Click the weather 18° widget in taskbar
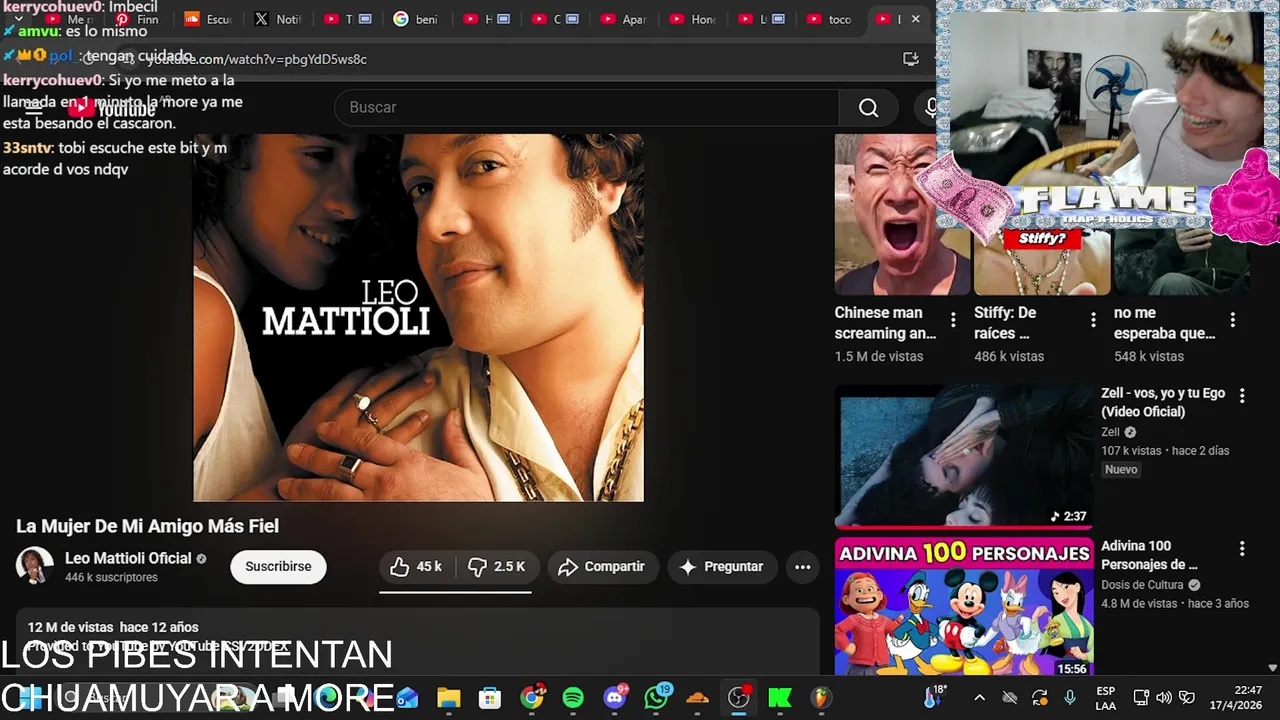This screenshot has width=1280, height=720. pyautogui.click(x=933, y=697)
